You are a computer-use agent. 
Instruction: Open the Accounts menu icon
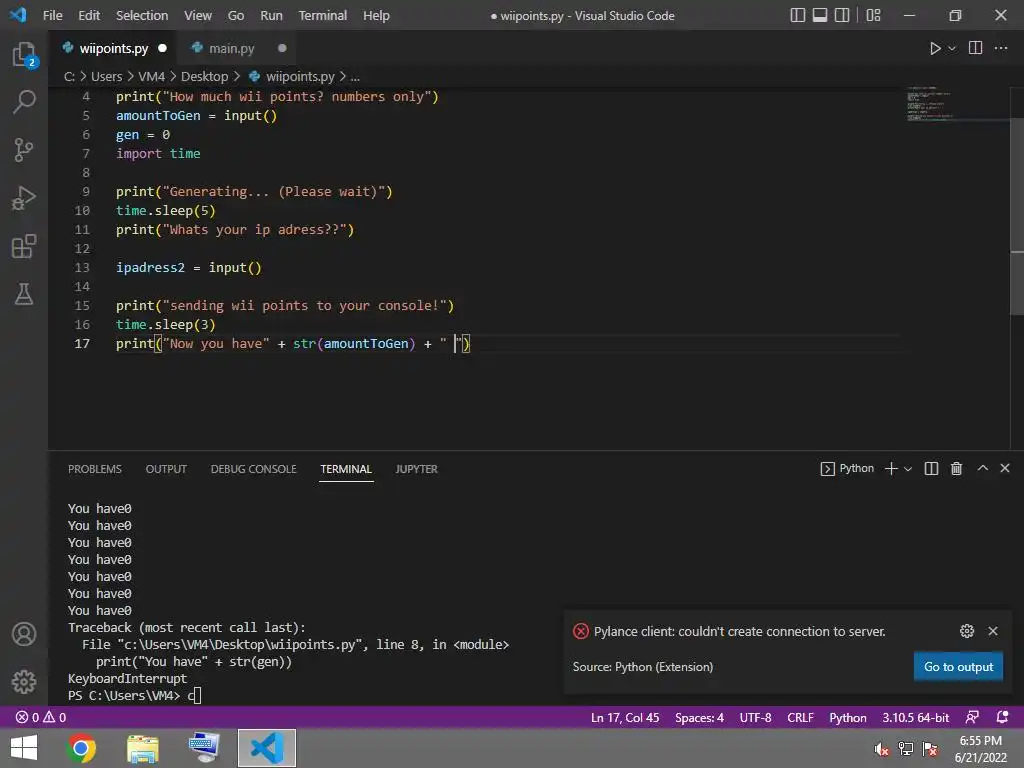[24, 634]
